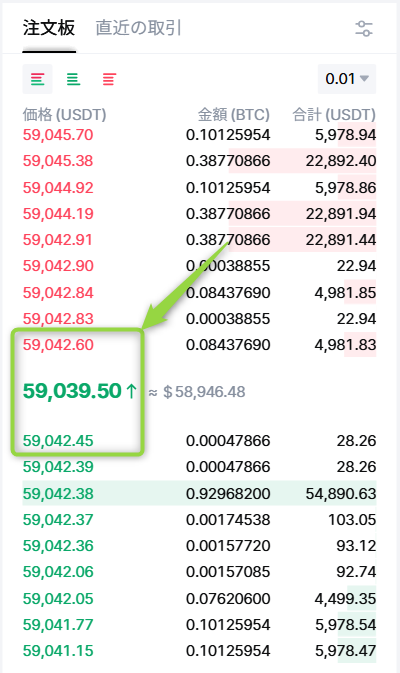Click amount 0.92968200 in bid rows
This screenshot has height=673, width=400.
click(x=228, y=494)
